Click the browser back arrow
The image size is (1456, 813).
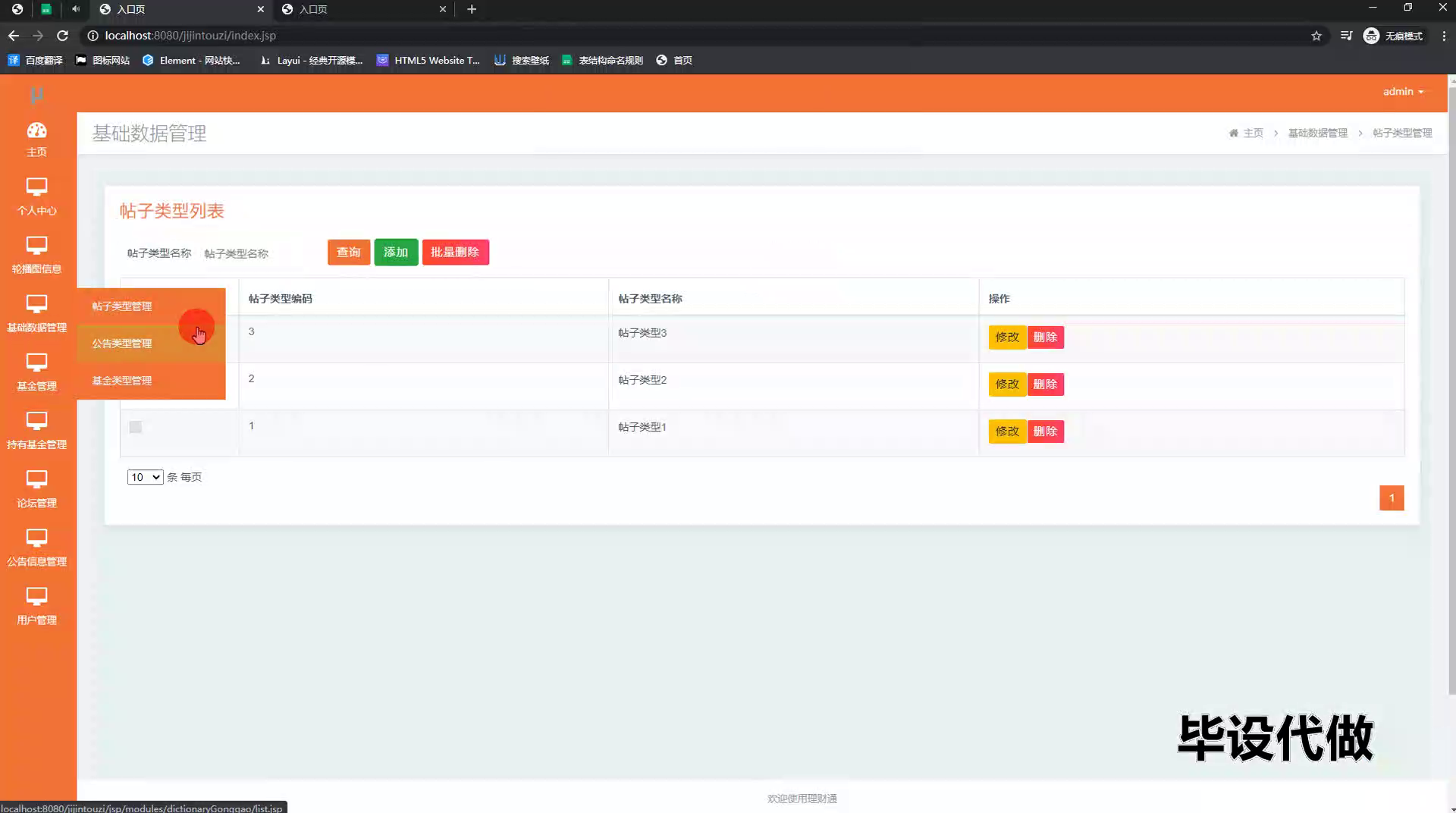click(14, 36)
